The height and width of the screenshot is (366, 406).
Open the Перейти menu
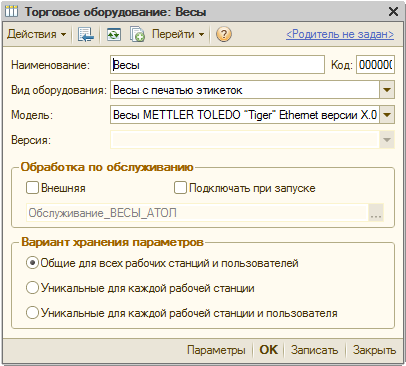coord(178,34)
